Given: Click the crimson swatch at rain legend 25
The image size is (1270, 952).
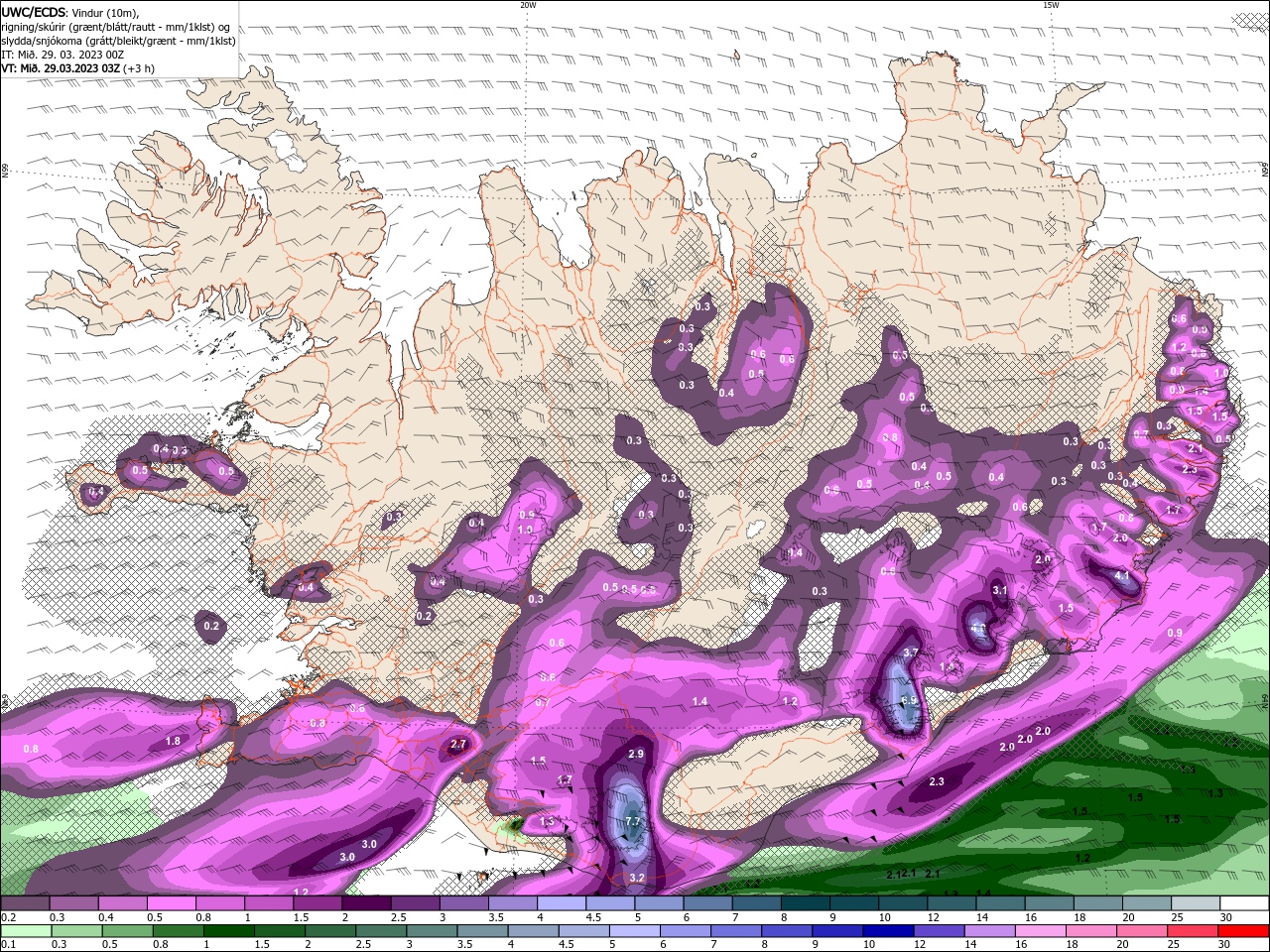Looking at the screenshot, I should coord(1193,931).
